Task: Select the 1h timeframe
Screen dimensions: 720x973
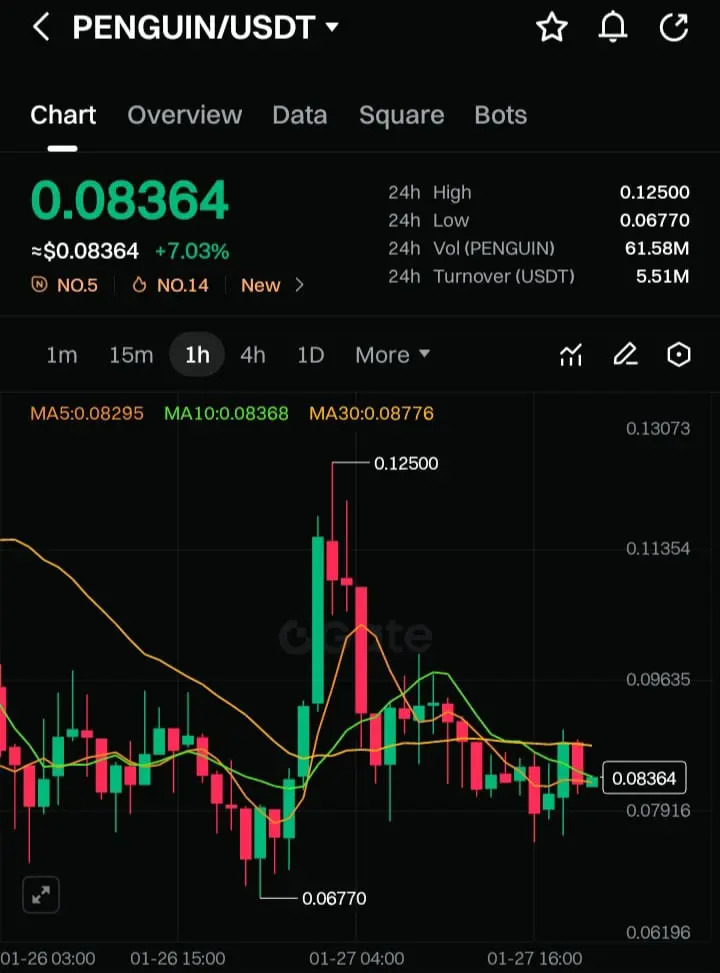Action: pyautogui.click(x=197, y=354)
